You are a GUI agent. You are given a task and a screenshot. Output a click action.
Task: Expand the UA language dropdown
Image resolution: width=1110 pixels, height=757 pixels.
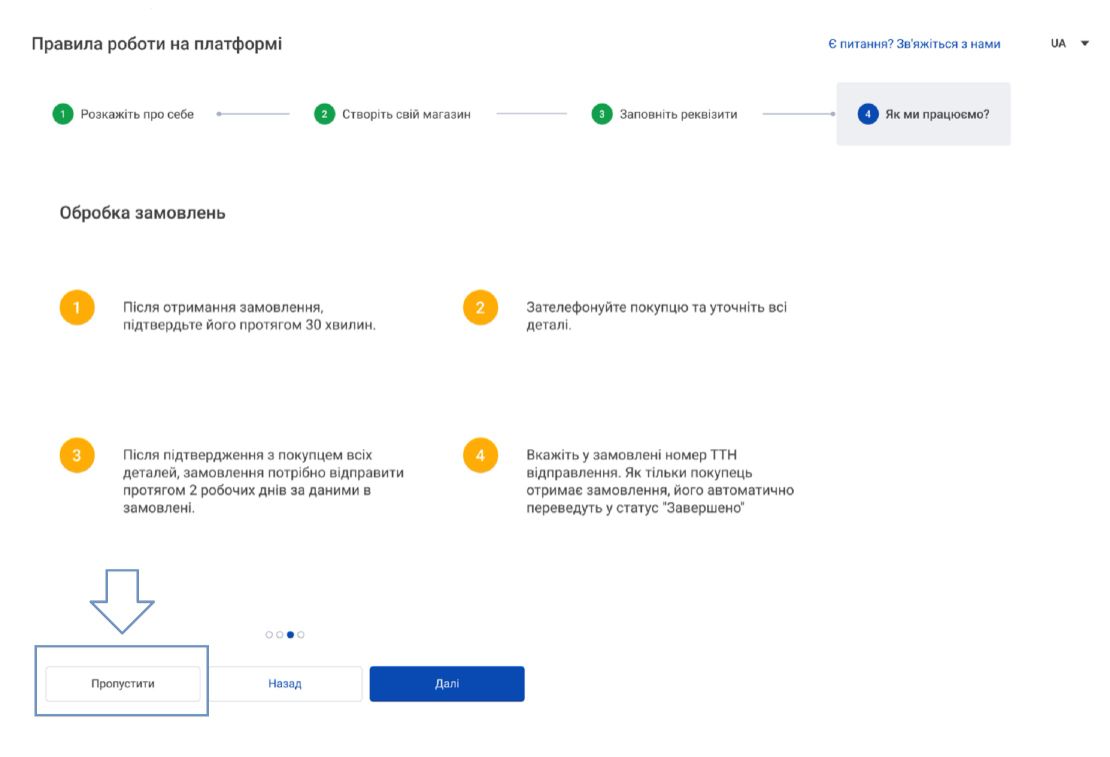pyautogui.click(x=1069, y=43)
